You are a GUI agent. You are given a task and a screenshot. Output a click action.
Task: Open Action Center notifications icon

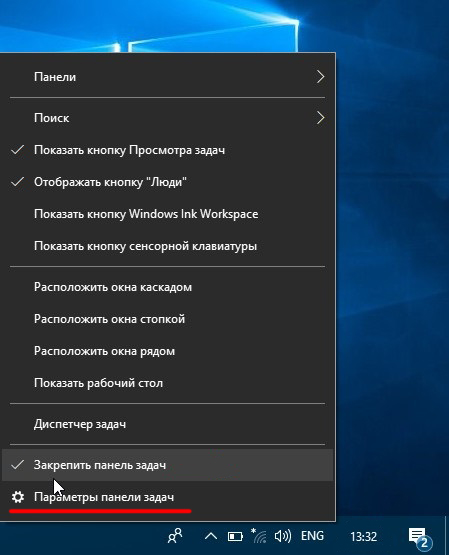[x=420, y=538]
